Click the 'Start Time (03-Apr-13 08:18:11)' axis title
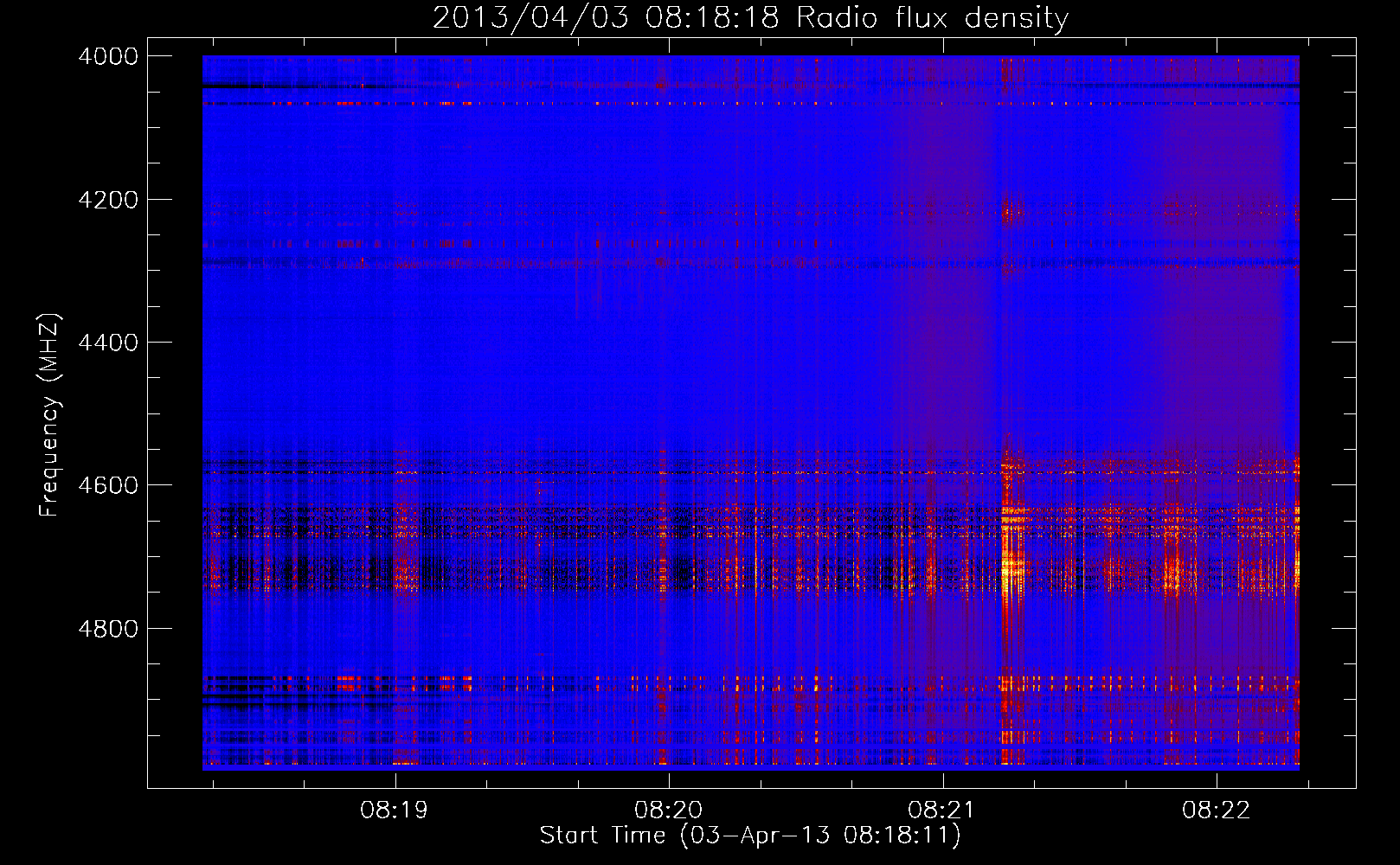The height and width of the screenshot is (865, 1400). point(750,836)
